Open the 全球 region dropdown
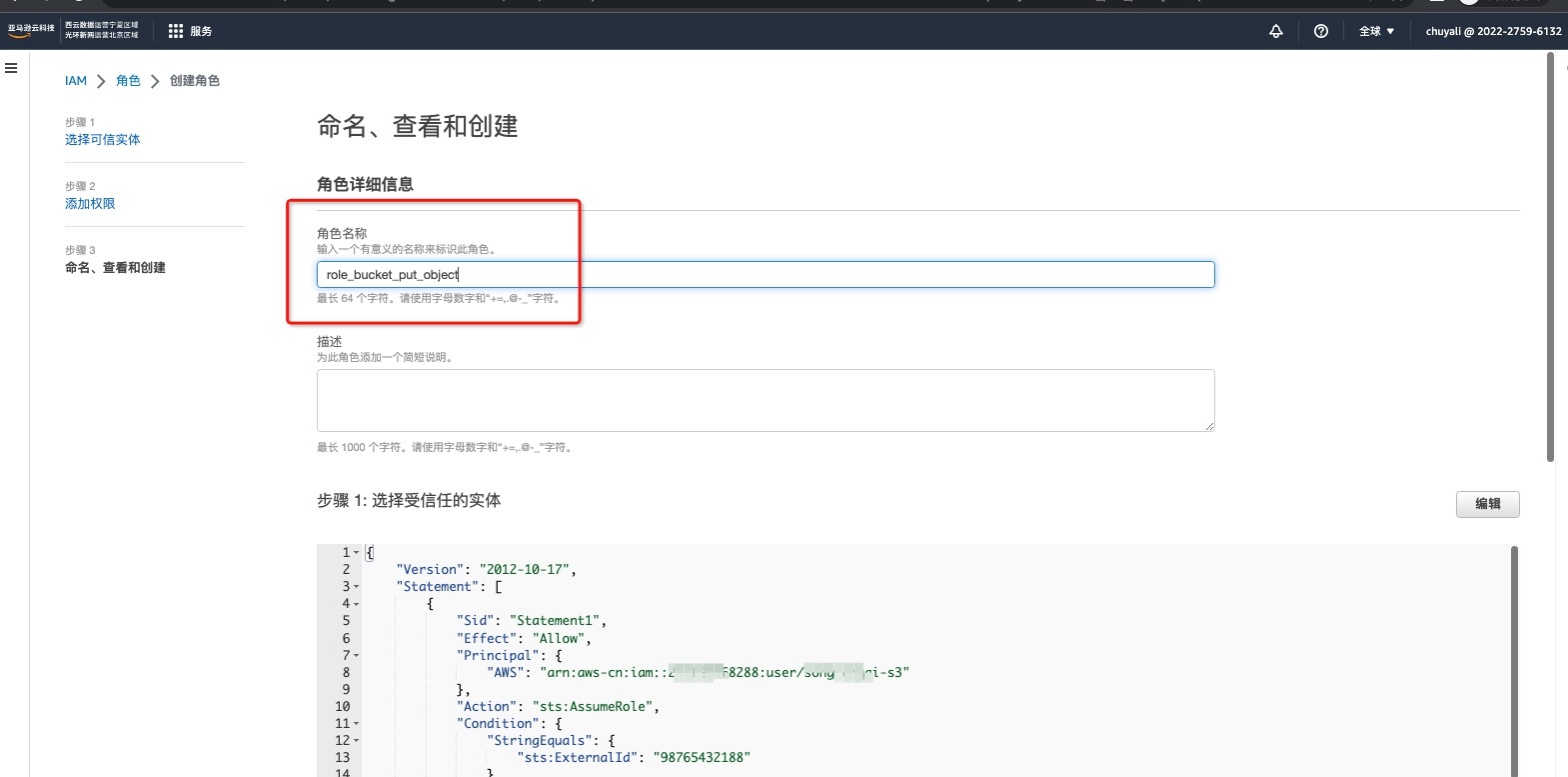This screenshot has width=1568, height=777. (x=1376, y=31)
